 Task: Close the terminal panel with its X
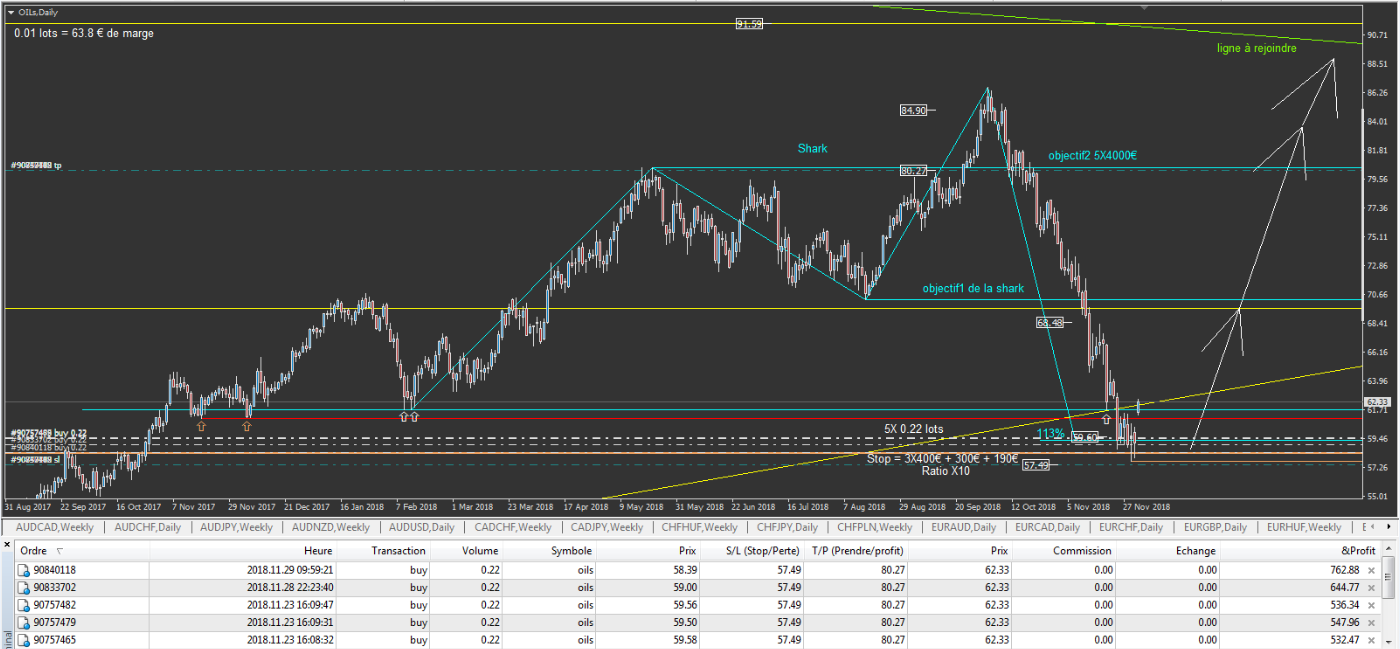pos(6,544)
